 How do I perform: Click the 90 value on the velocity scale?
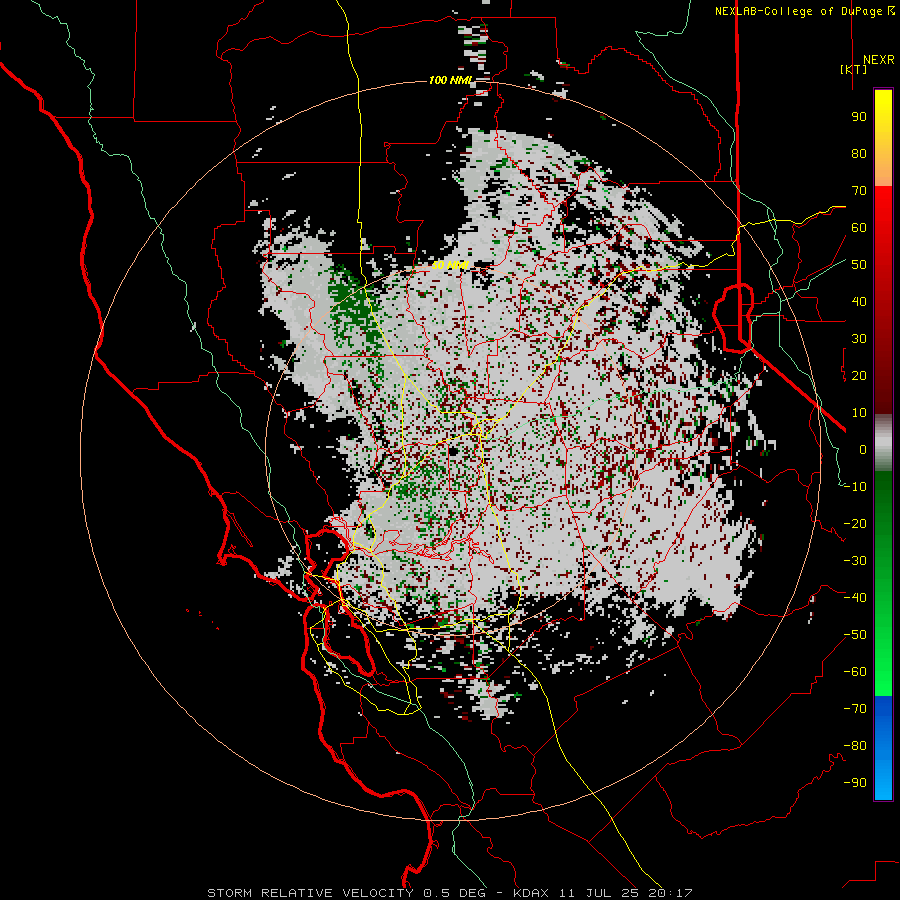coord(859,117)
